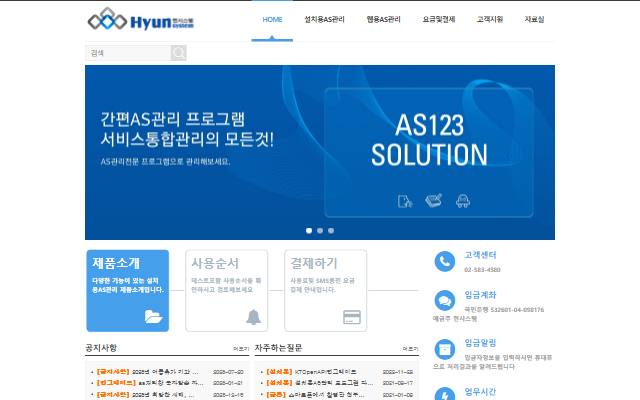Click the bell icon in 사용순서 card
The image size is (640, 400).
(x=253, y=317)
